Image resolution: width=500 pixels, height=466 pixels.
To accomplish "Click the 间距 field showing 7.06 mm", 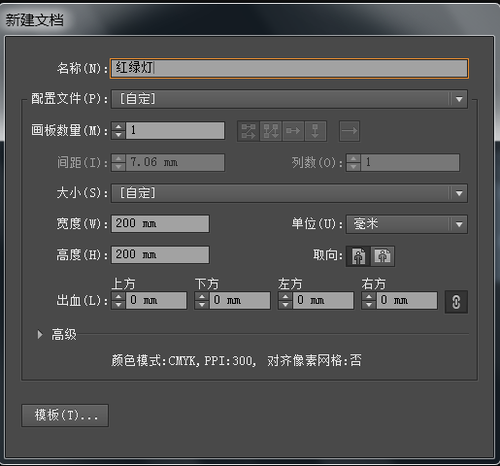I will (175, 163).
